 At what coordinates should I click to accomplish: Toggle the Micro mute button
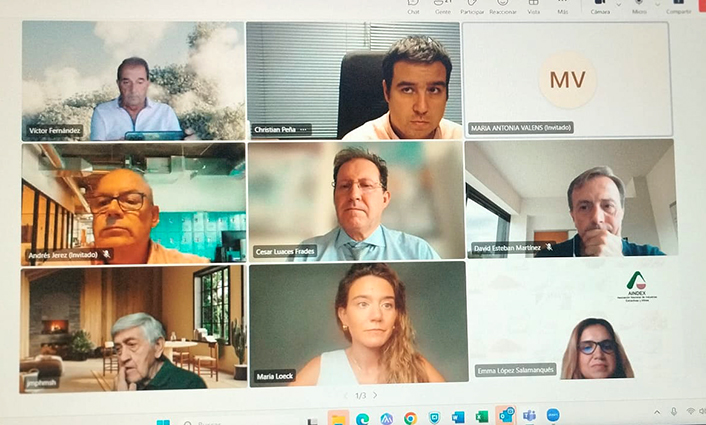[x=639, y=7]
